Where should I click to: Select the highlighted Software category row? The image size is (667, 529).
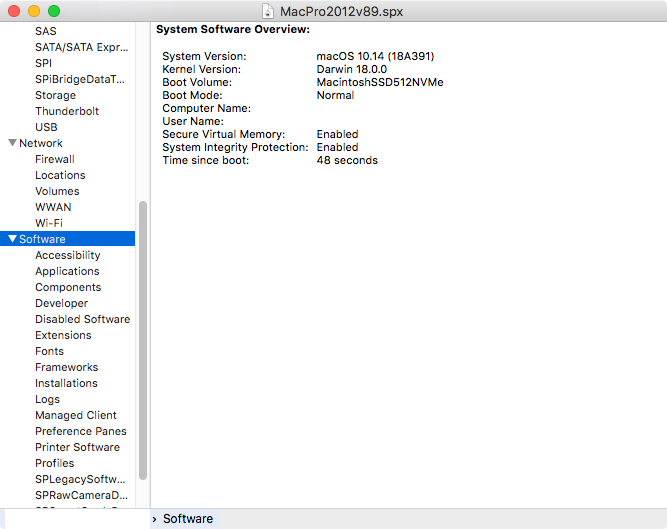[68, 239]
